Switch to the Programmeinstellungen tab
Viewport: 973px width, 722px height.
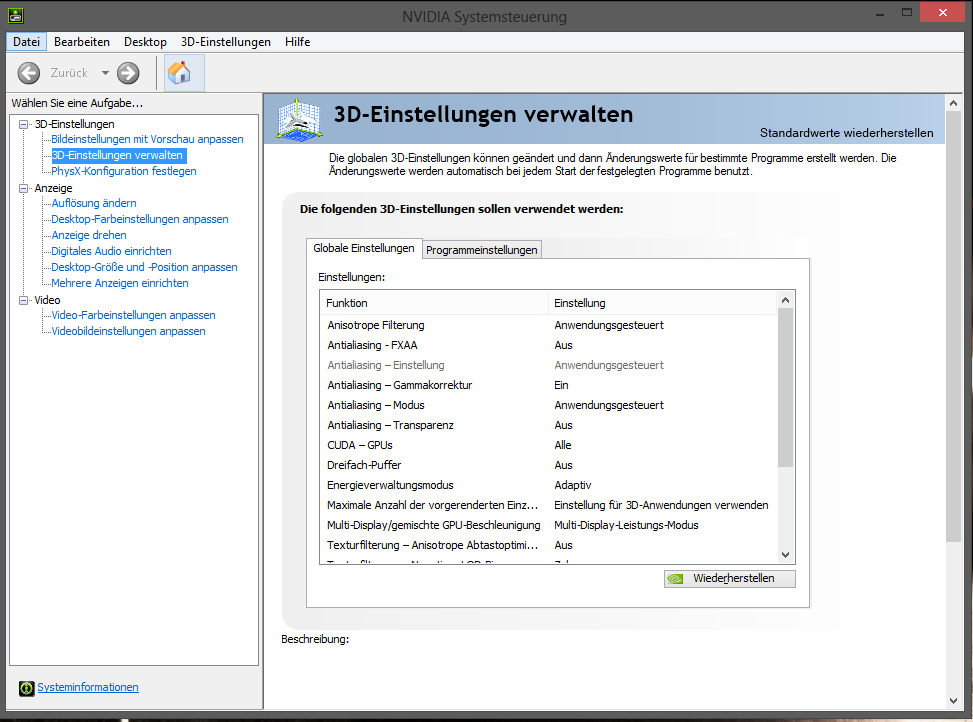point(482,250)
